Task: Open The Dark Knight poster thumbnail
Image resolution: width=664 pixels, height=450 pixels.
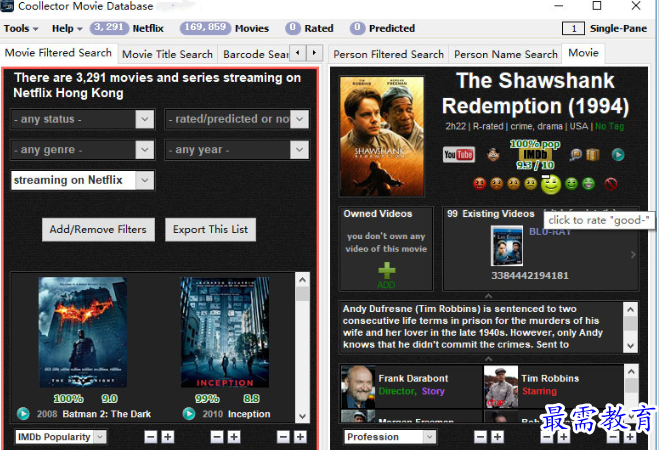Action: point(83,332)
